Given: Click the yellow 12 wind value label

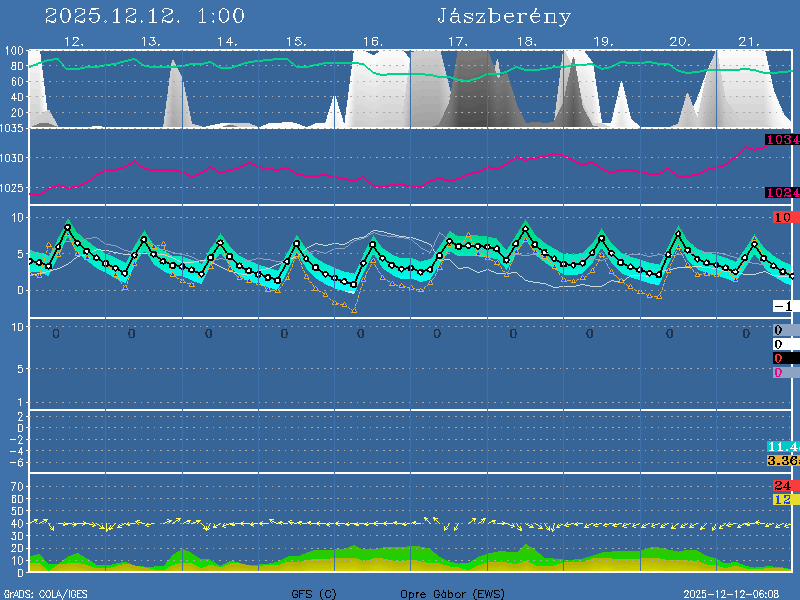Looking at the screenshot, I should point(783,499).
